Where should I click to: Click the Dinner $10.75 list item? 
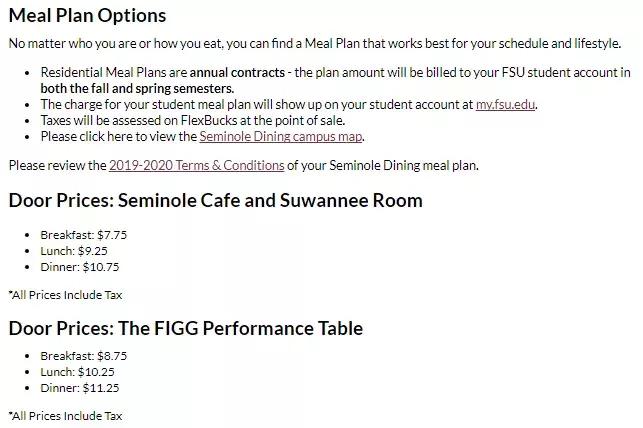tap(80, 267)
